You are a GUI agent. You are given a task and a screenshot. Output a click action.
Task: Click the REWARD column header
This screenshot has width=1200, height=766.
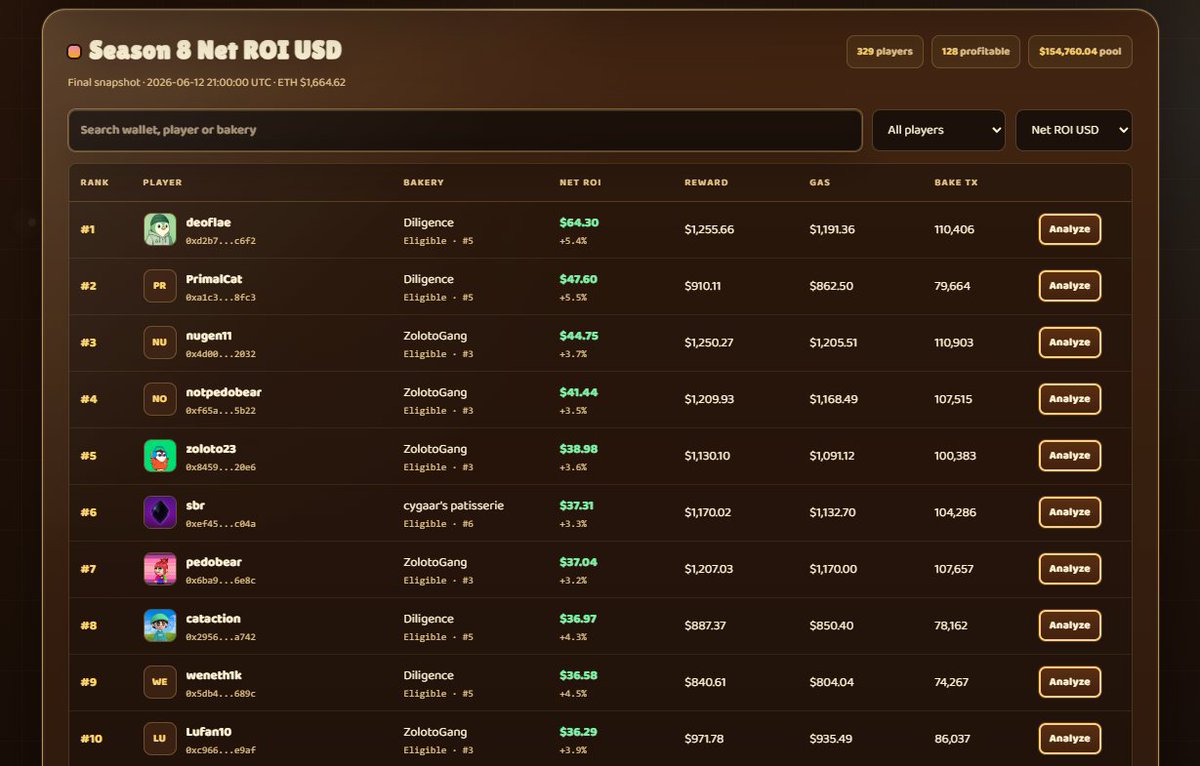[x=706, y=183]
